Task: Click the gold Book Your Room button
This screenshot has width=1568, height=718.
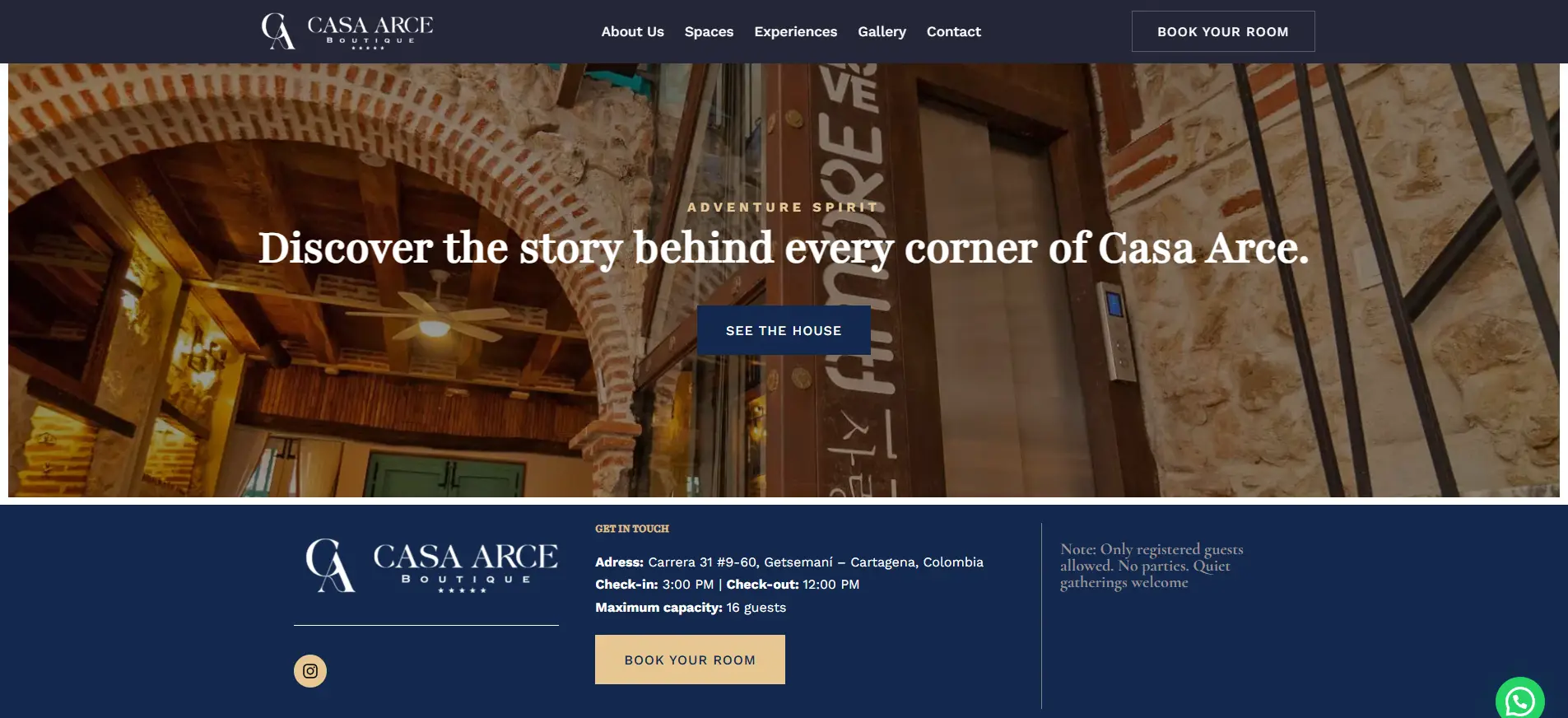Action: point(690,660)
